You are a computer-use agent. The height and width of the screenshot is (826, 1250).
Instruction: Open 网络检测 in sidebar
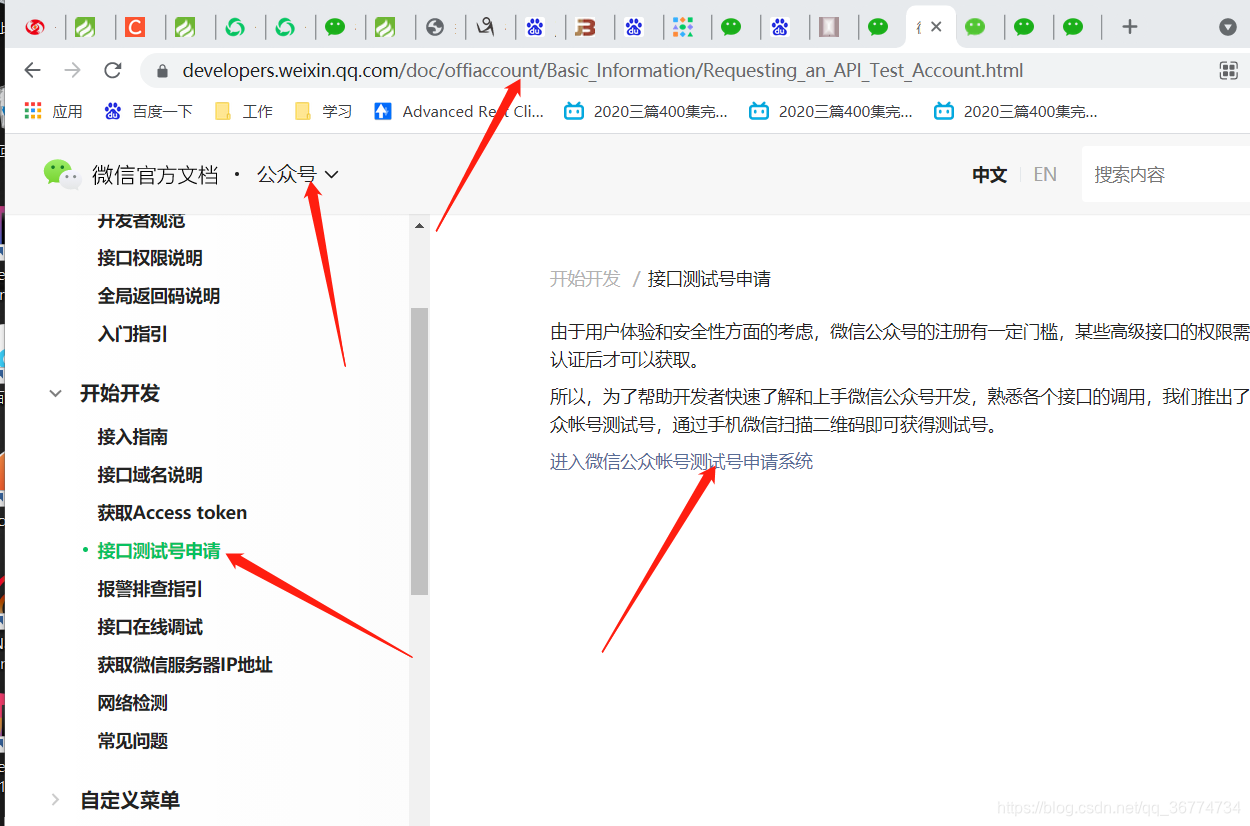132,703
